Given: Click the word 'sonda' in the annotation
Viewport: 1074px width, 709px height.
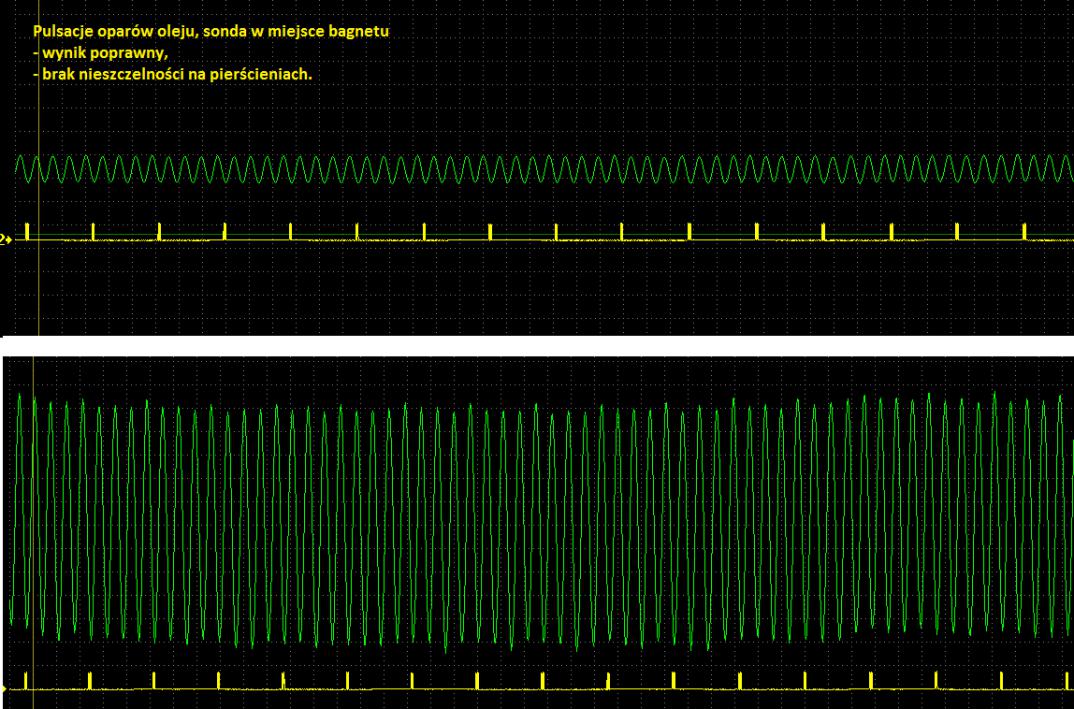Looking at the screenshot, I should [x=236, y=32].
